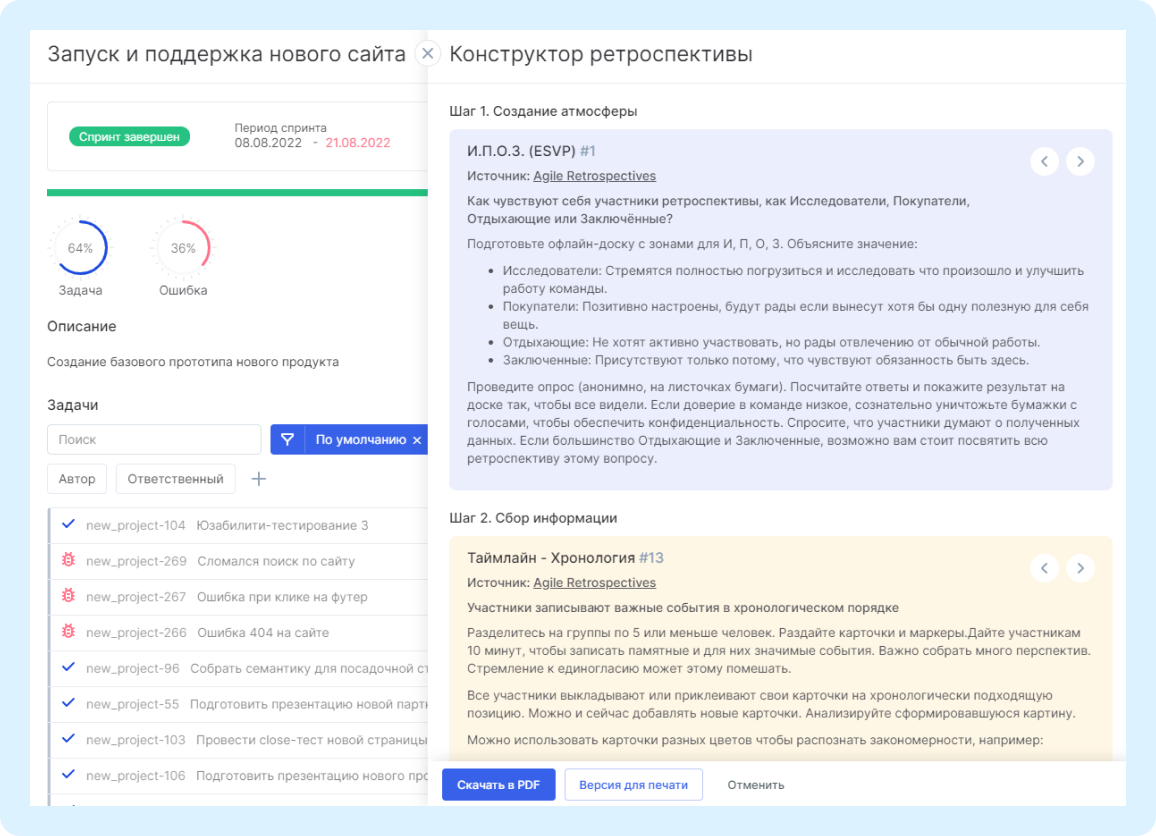Click card title Таймлайн - Хронология
This screenshot has width=1156, height=836.
tap(551, 558)
